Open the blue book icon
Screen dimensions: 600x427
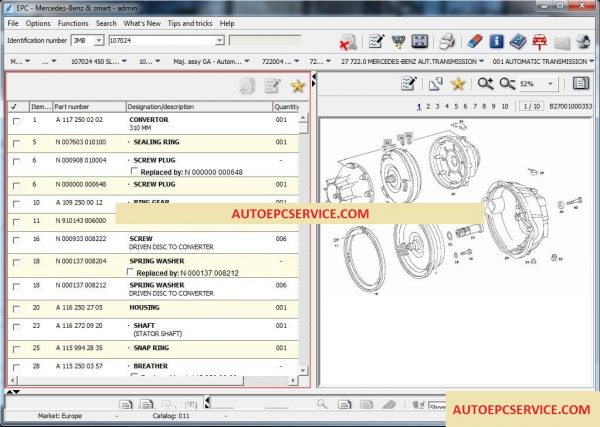point(518,41)
